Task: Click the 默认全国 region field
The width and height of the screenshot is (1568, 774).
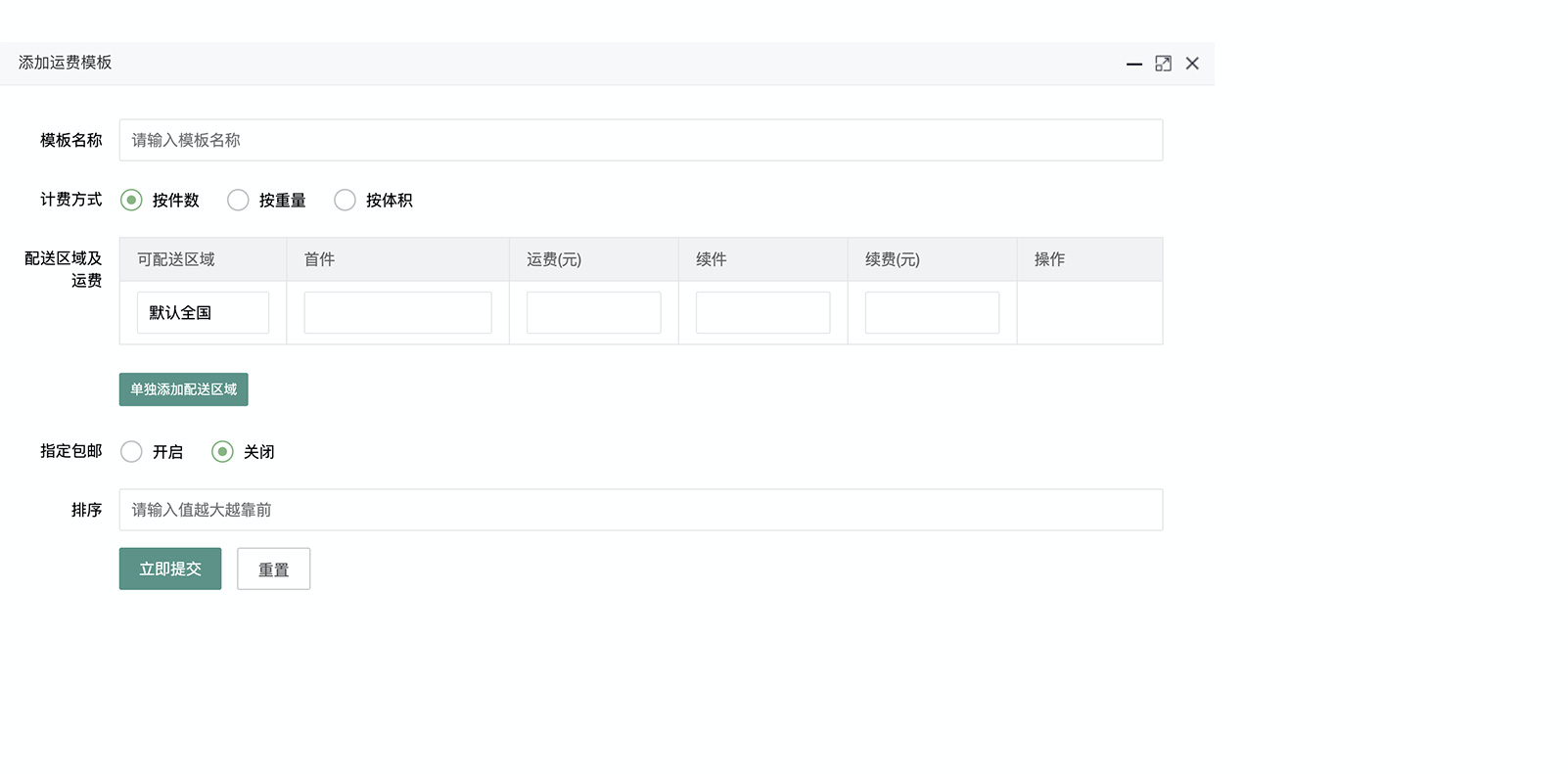Action: tap(203, 312)
